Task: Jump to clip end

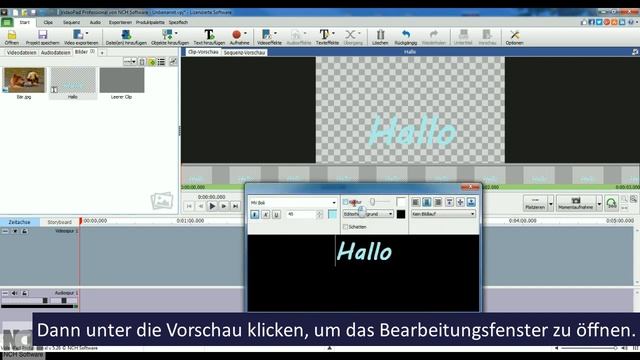Action: click(236, 207)
